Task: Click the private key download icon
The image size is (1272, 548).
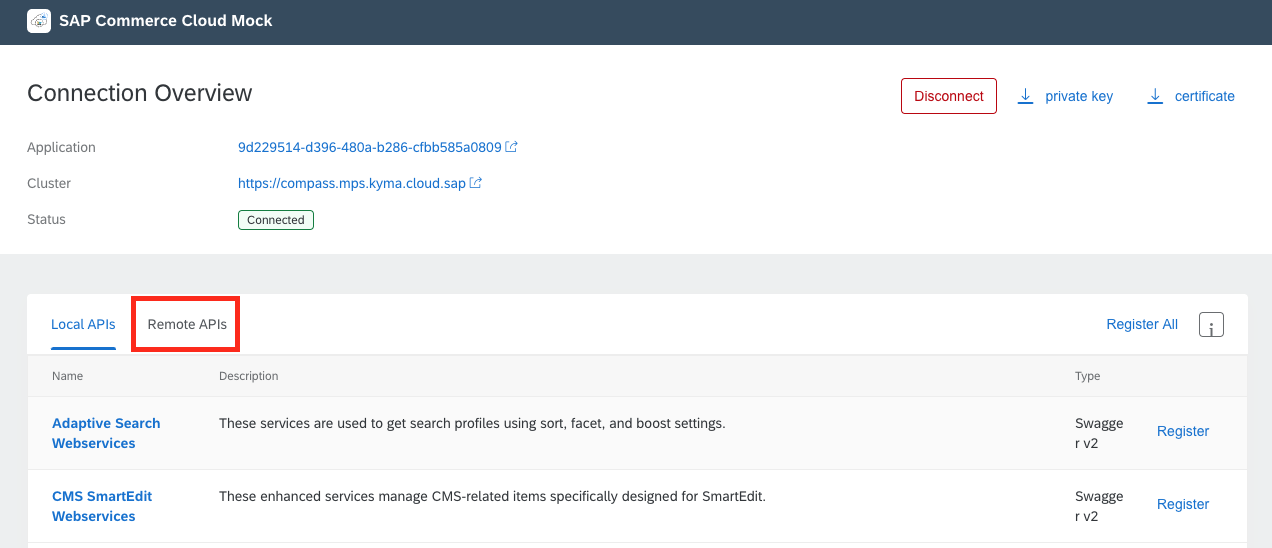Action: click(1025, 96)
